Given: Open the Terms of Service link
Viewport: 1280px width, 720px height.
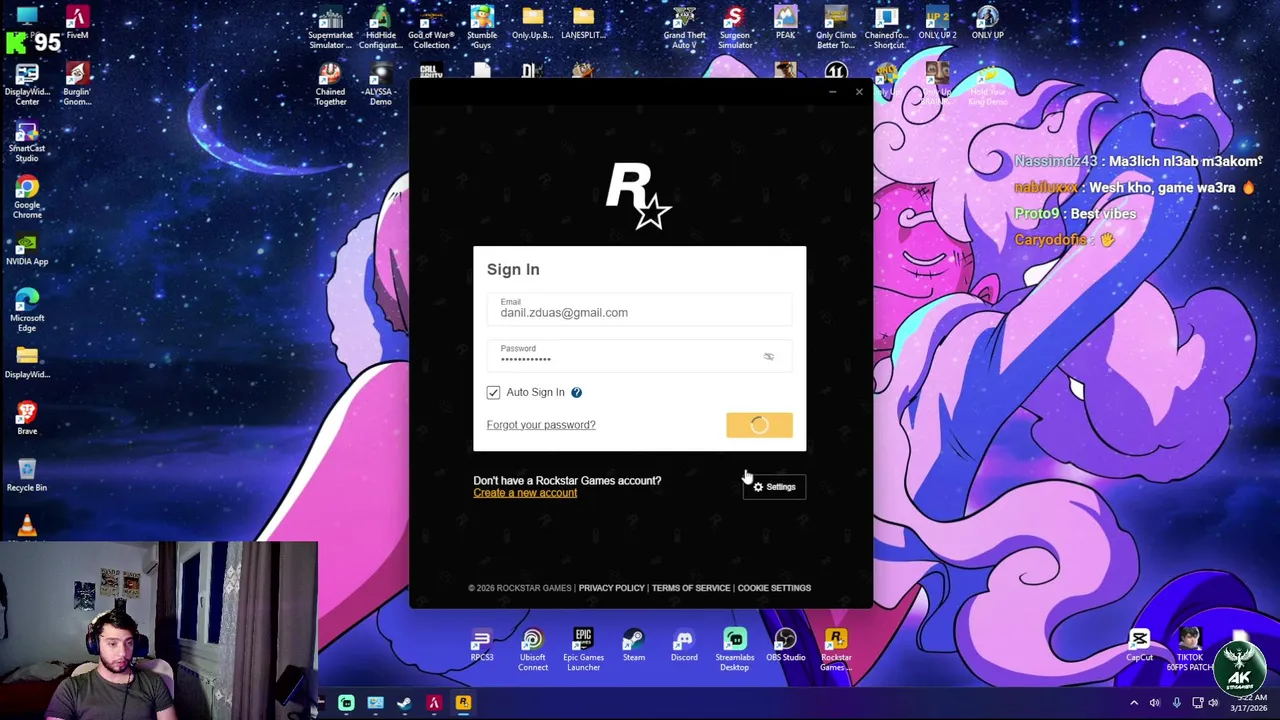Looking at the screenshot, I should point(691,588).
